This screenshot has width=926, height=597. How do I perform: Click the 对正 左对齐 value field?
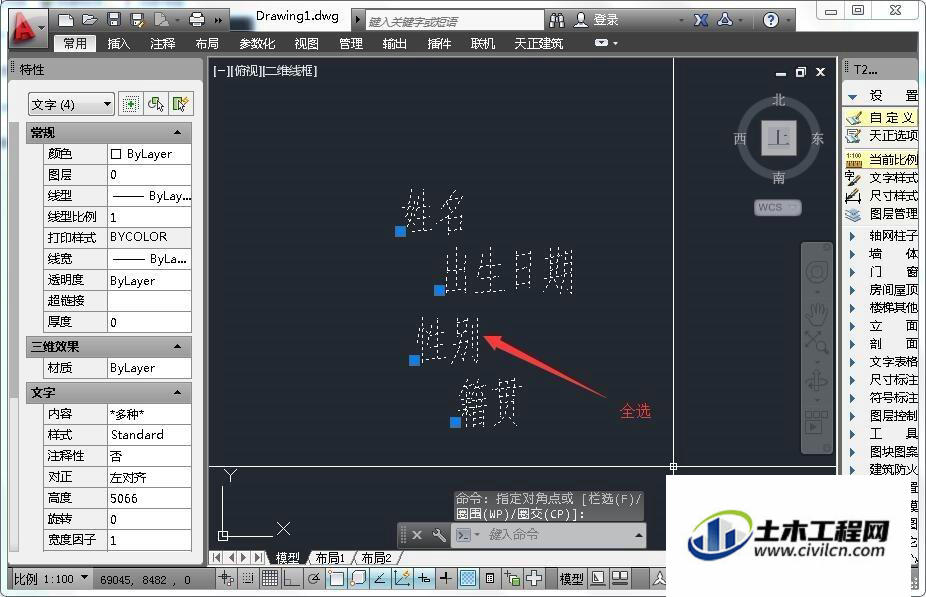(149, 477)
